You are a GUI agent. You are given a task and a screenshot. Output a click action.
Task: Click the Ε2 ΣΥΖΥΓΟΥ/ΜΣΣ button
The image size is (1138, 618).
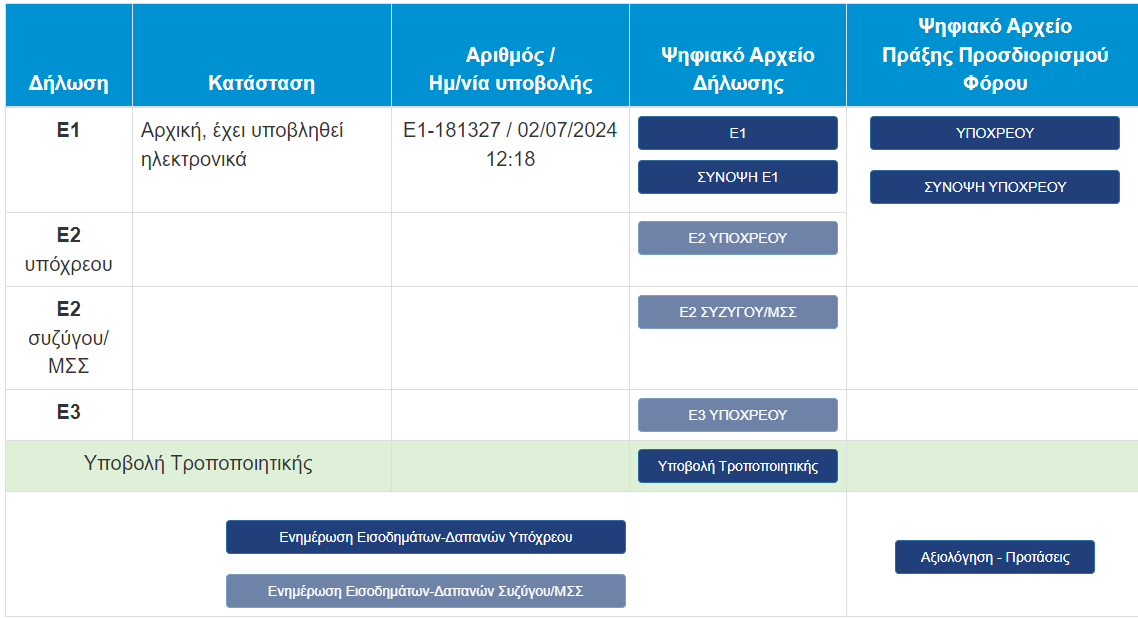(x=737, y=312)
